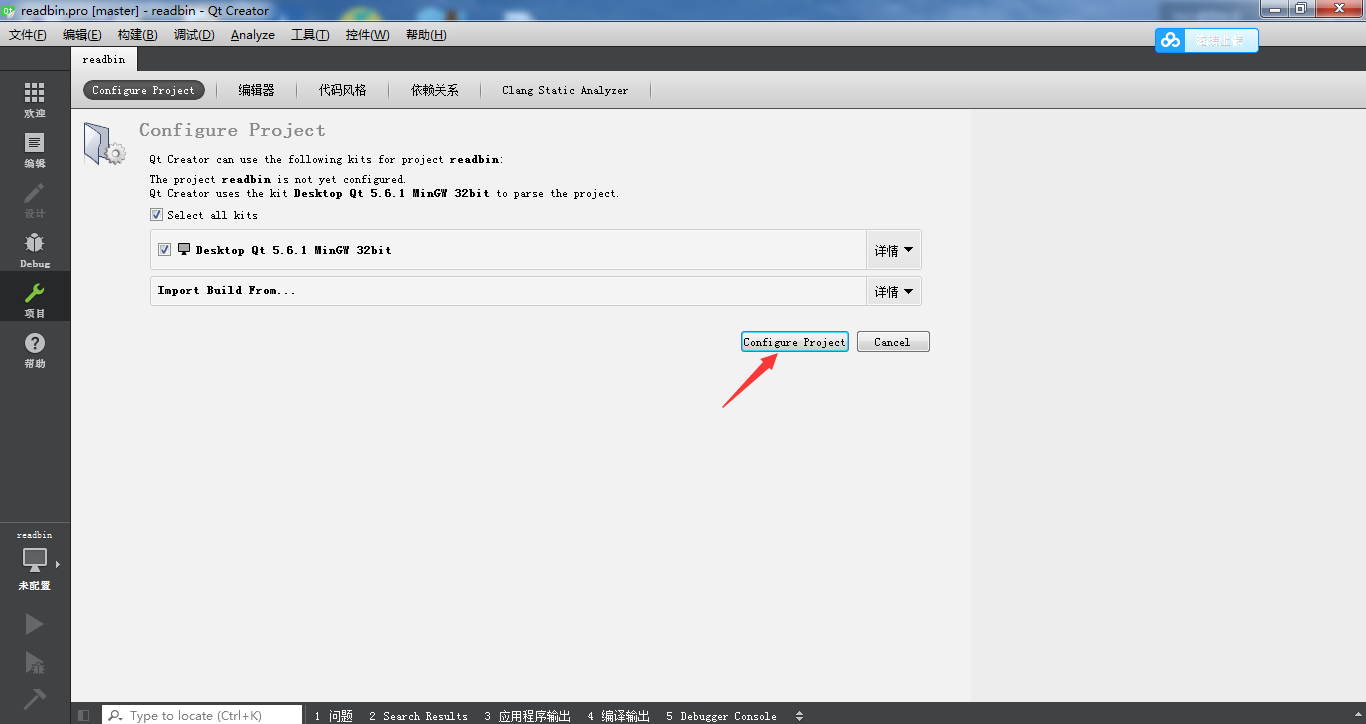Open the 5 Debugger Console pane
Viewport: 1366px width, 724px height.
[721, 715]
